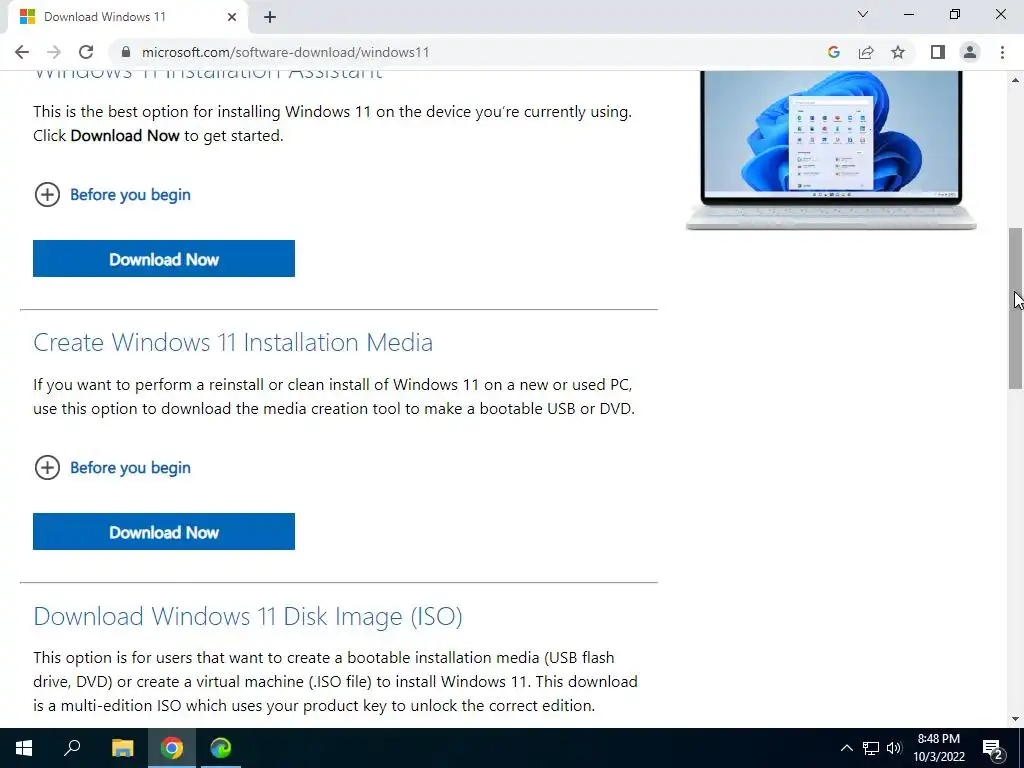The width and height of the screenshot is (1024, 768).
Task: Show hidden system tray icons
Action: pyautogui.click(x=846, y=748)
